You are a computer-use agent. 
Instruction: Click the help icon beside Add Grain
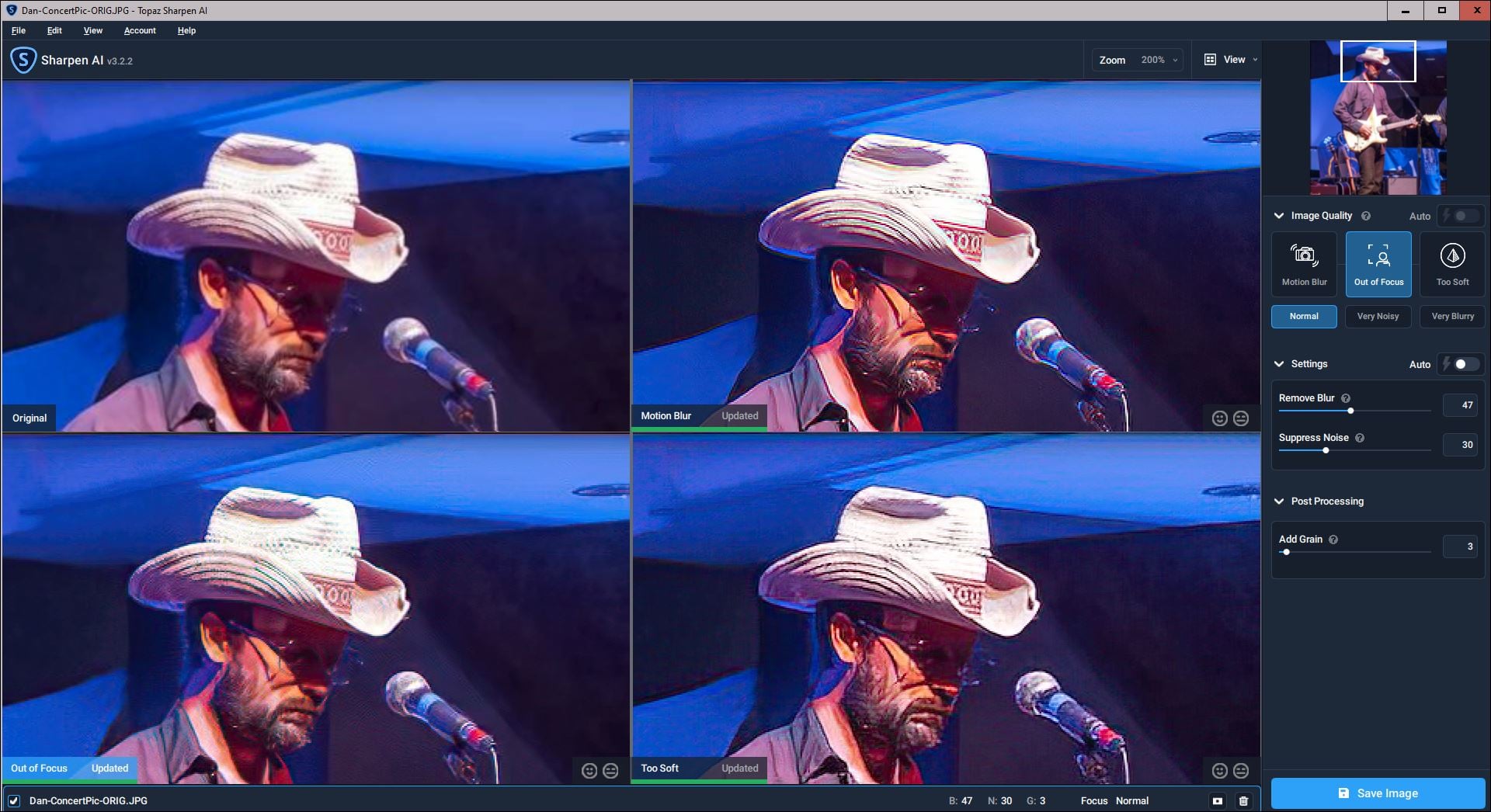1333,540
